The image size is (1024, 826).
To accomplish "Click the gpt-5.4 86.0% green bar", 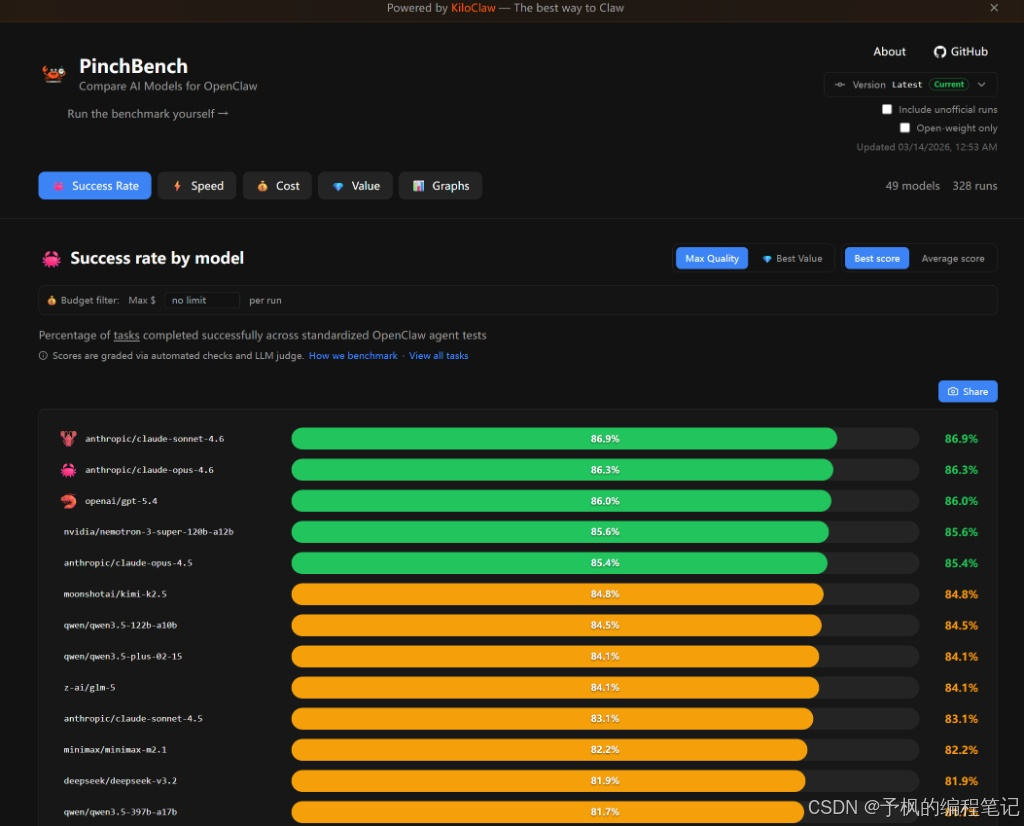I will [561, 501].
